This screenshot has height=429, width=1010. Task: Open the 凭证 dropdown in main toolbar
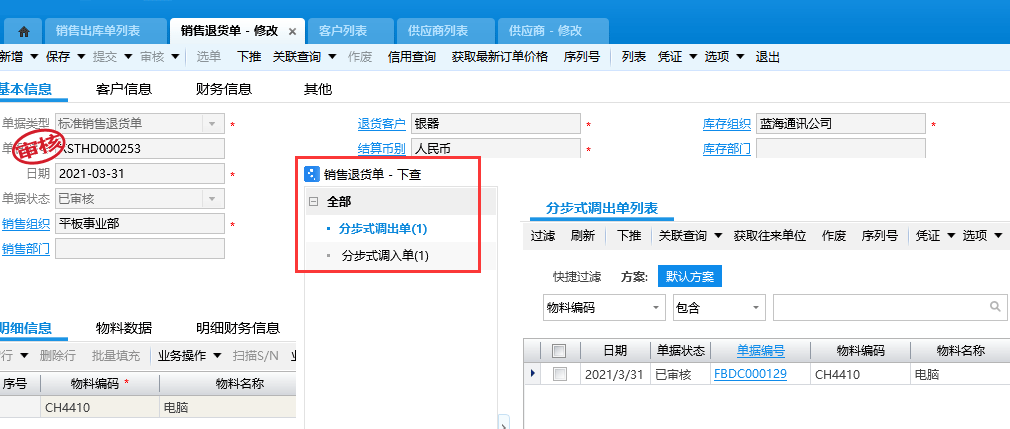click(x=693, y=57)
